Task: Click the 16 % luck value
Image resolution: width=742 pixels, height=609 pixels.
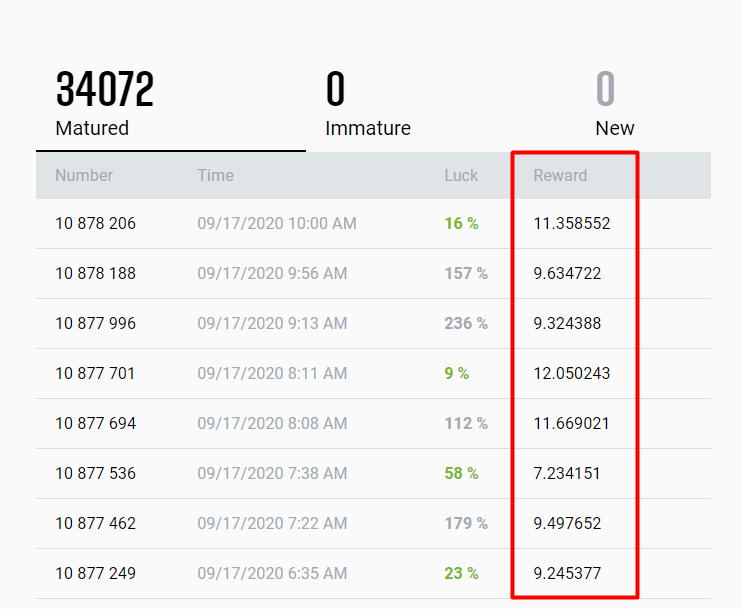Action: 461,223
